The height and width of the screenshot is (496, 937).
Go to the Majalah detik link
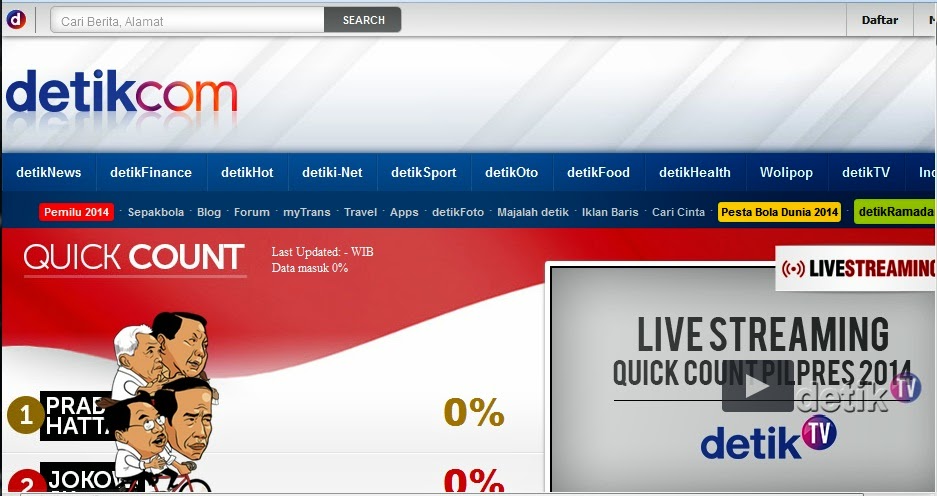click(x=532, y=212)
